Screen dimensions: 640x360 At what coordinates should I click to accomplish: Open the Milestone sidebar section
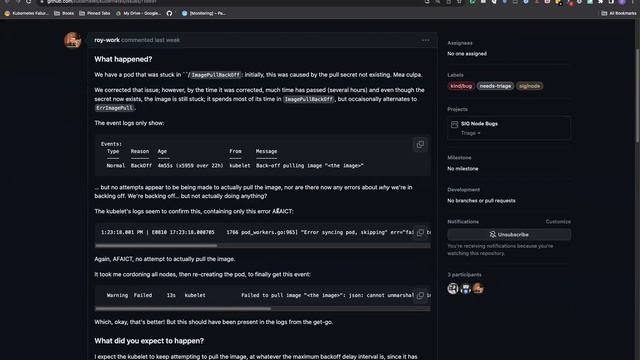pyautogui.click(x=460, y=158)
